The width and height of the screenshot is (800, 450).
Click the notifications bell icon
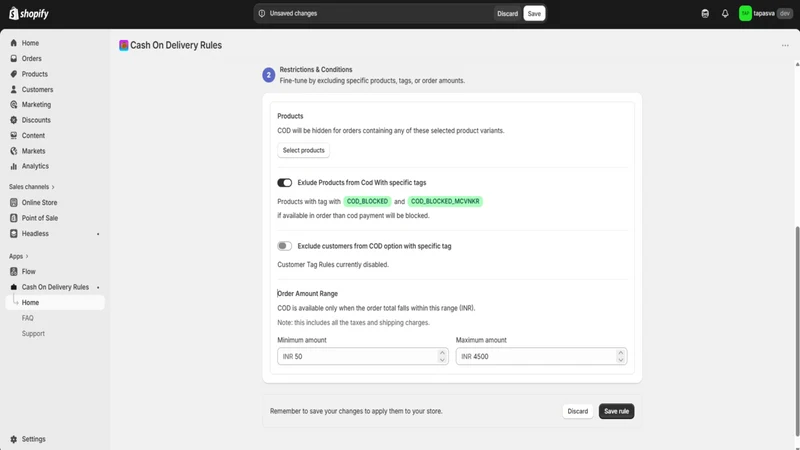725,14
